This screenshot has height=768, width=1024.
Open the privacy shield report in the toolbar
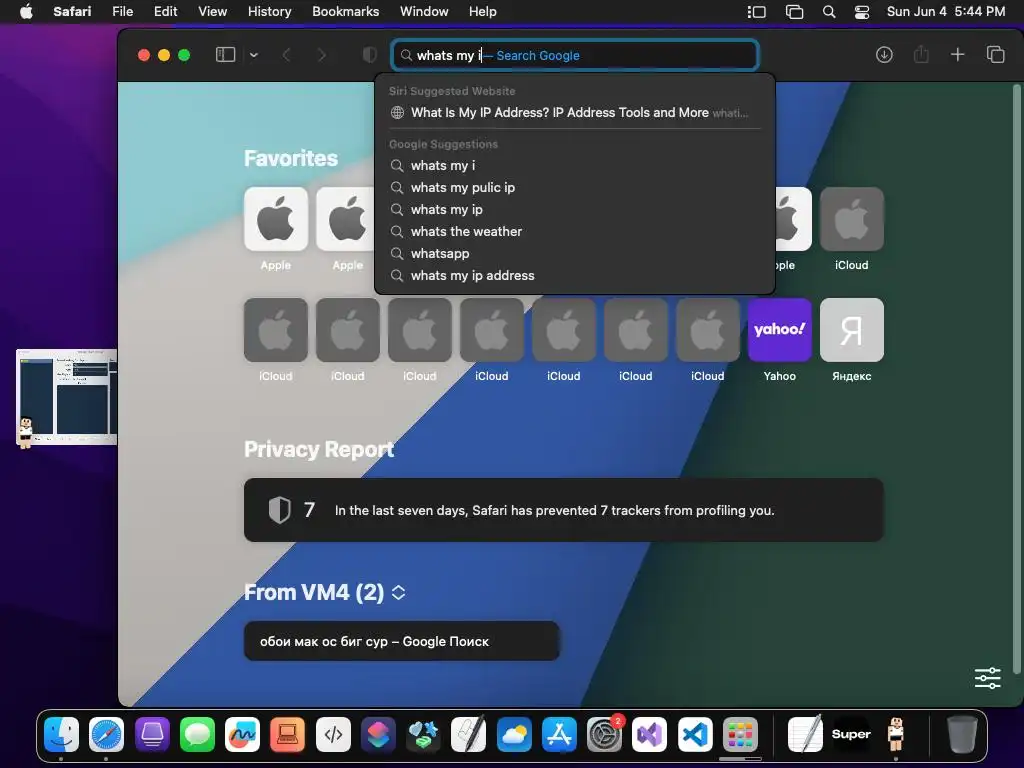(370, 55)
